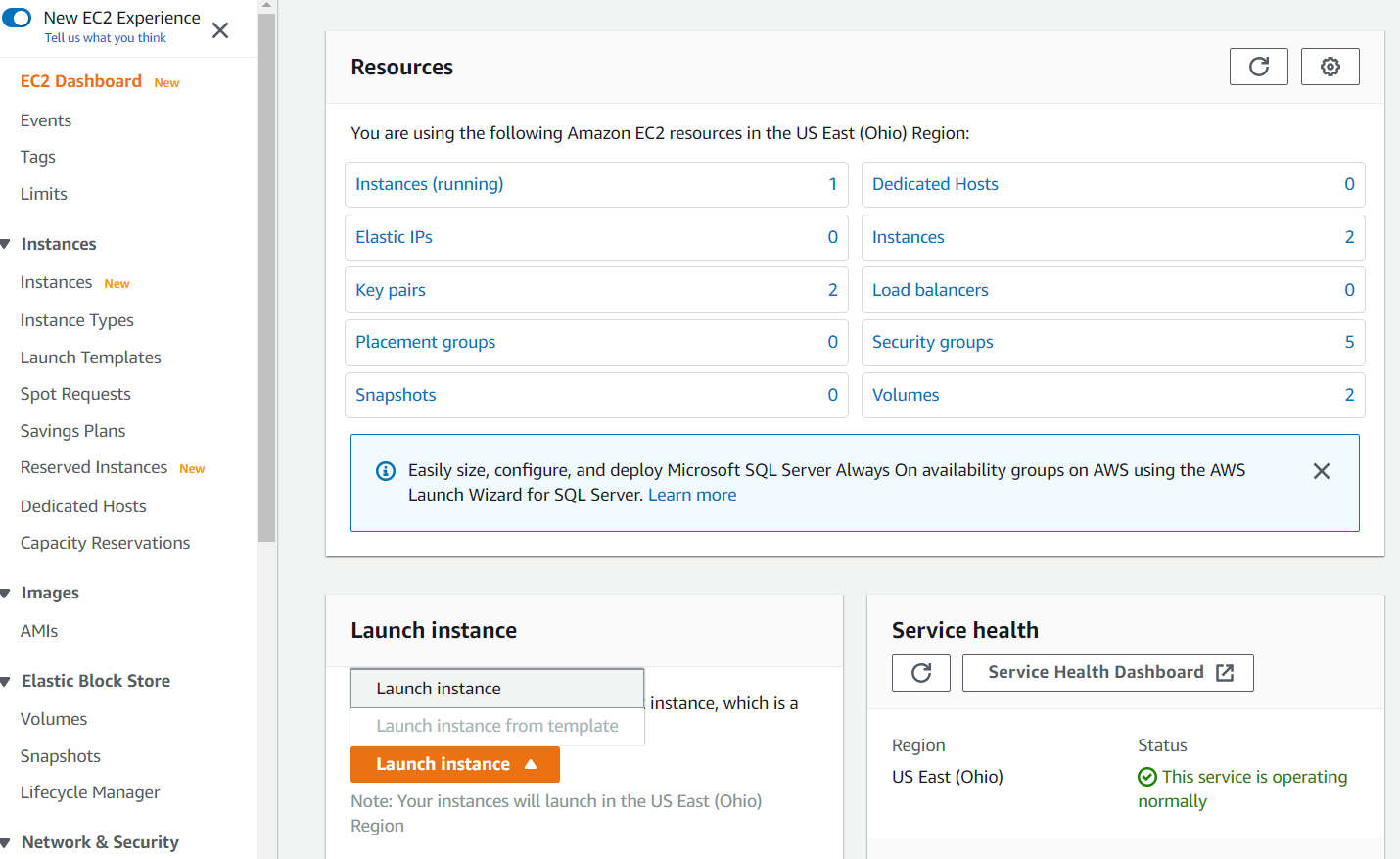The image size is (1400, 859).
Task: Go to EC2 Dashboard in sidebar
Action: click(81, 81)
